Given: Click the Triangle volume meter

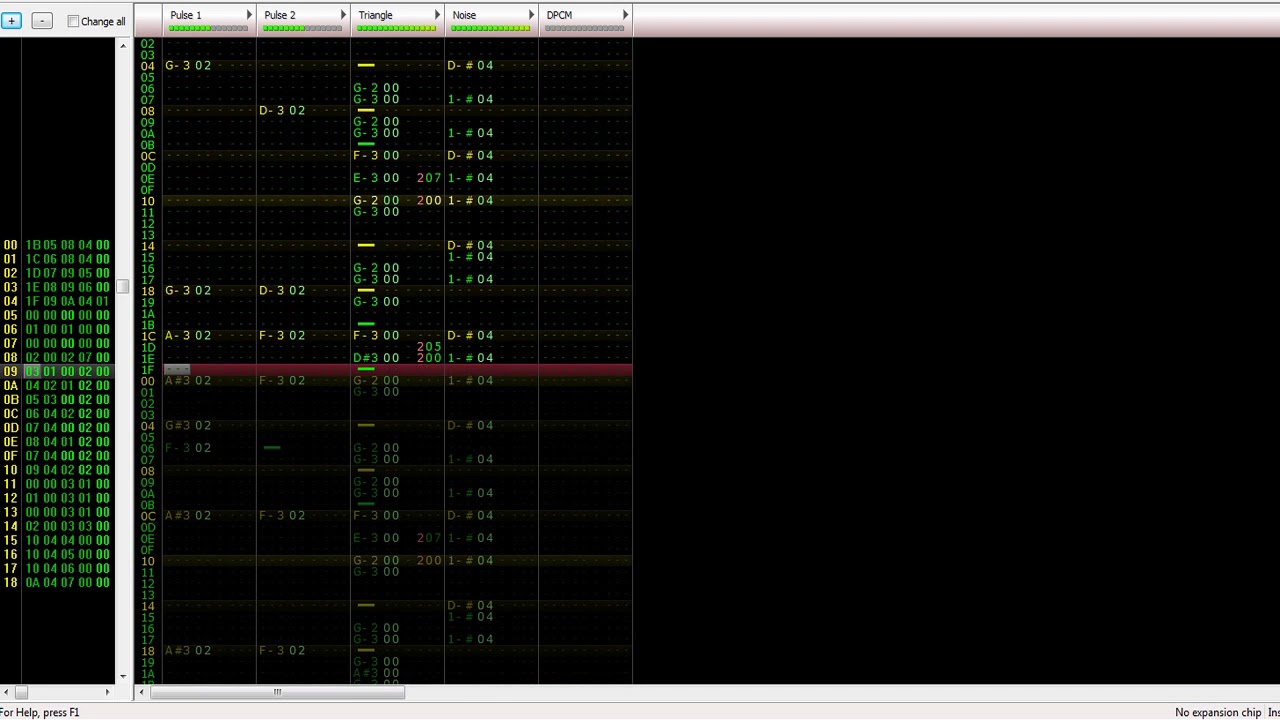Looking at the screenshot, I should point(396,28).
